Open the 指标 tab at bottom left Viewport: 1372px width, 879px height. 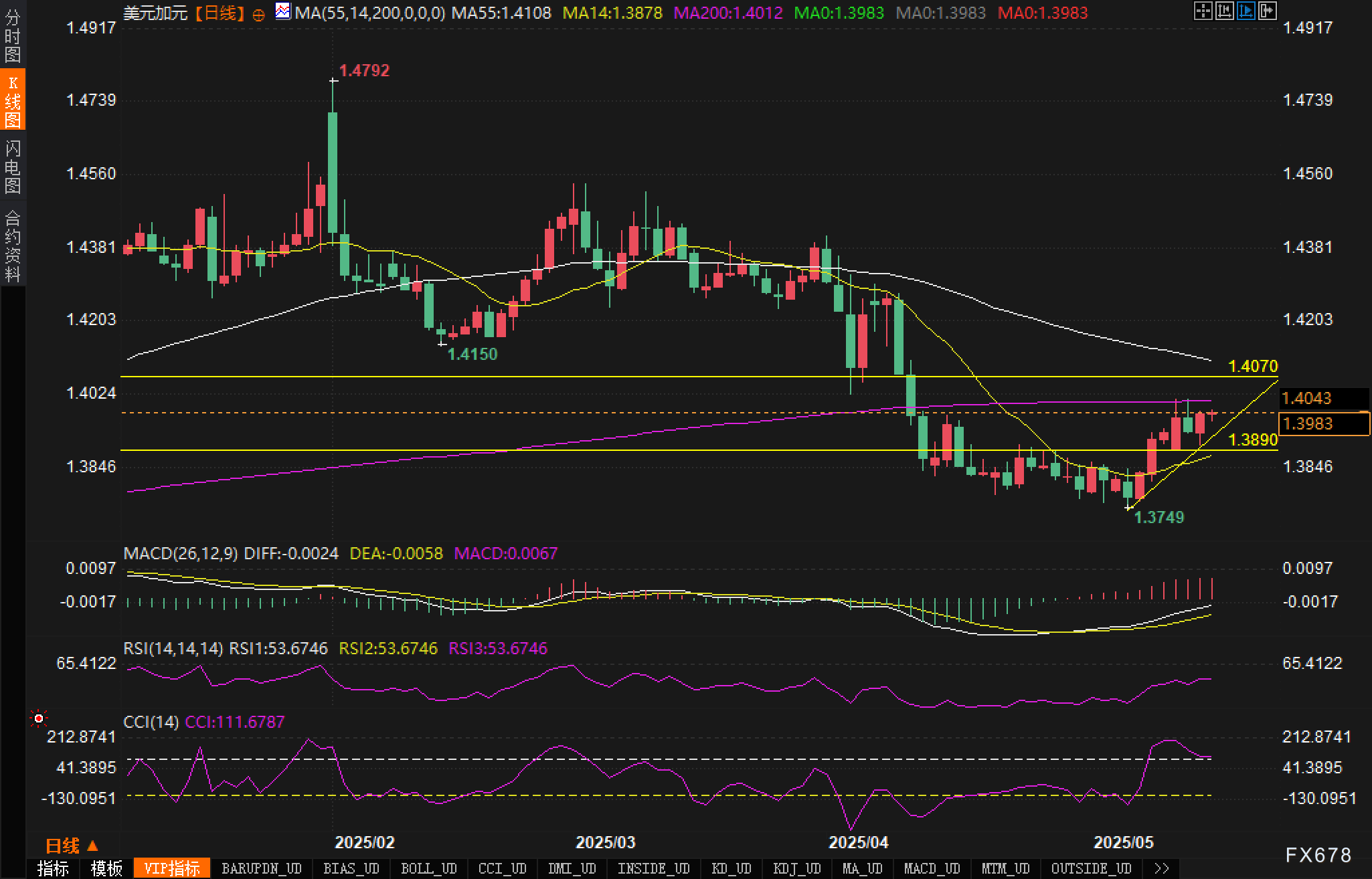tap(53, 868)
